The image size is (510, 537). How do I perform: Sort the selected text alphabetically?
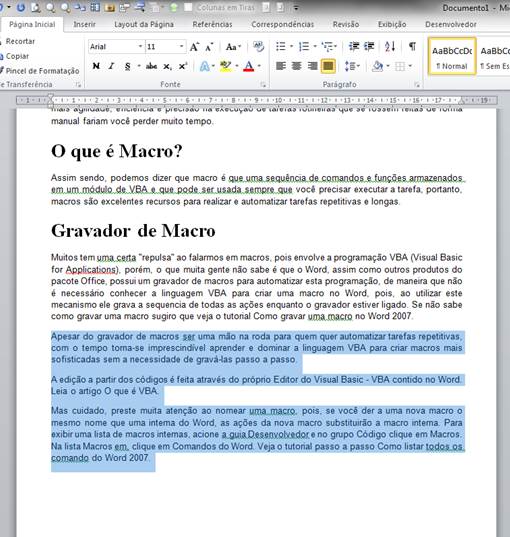coord(390,46)
